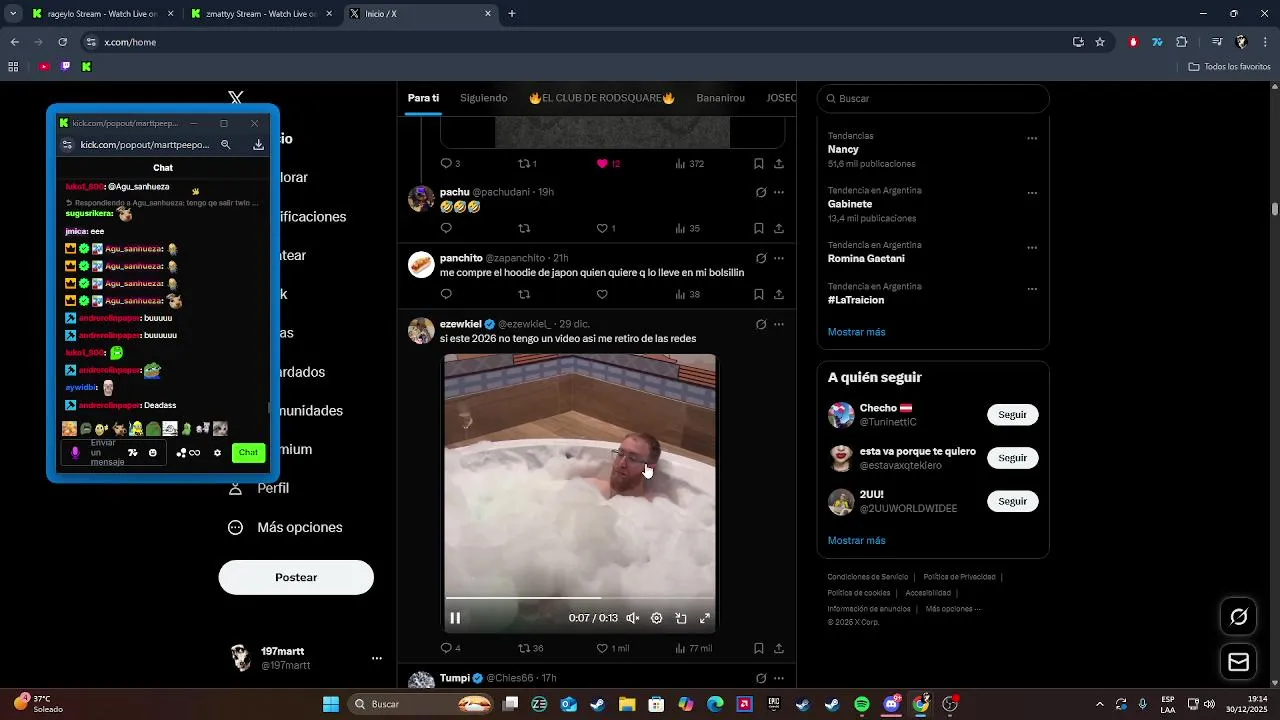Reply to ezewkiel's post
The image size is (1280, 720).
450,648
